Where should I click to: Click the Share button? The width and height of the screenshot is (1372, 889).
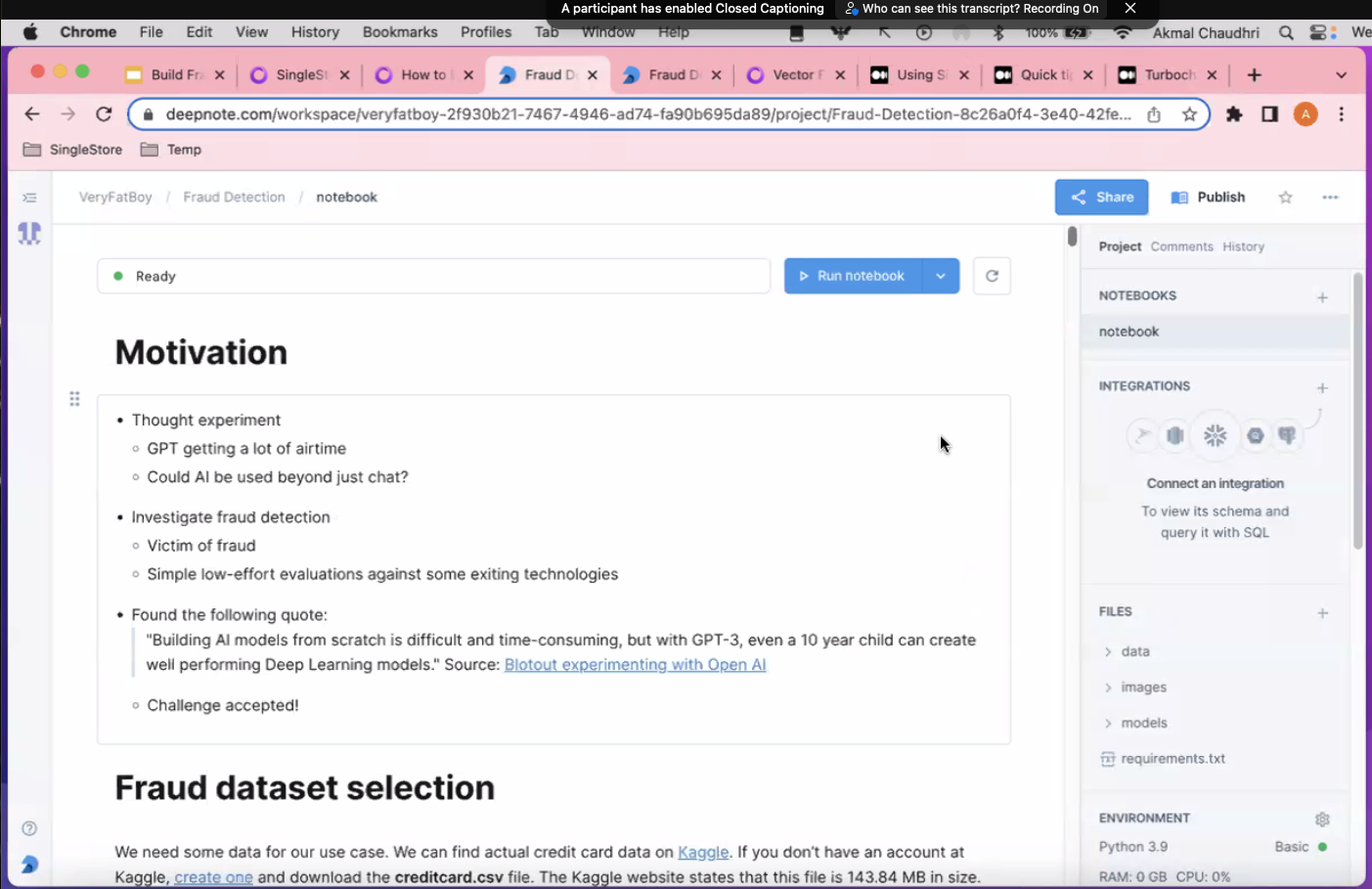coord(1101,197)
